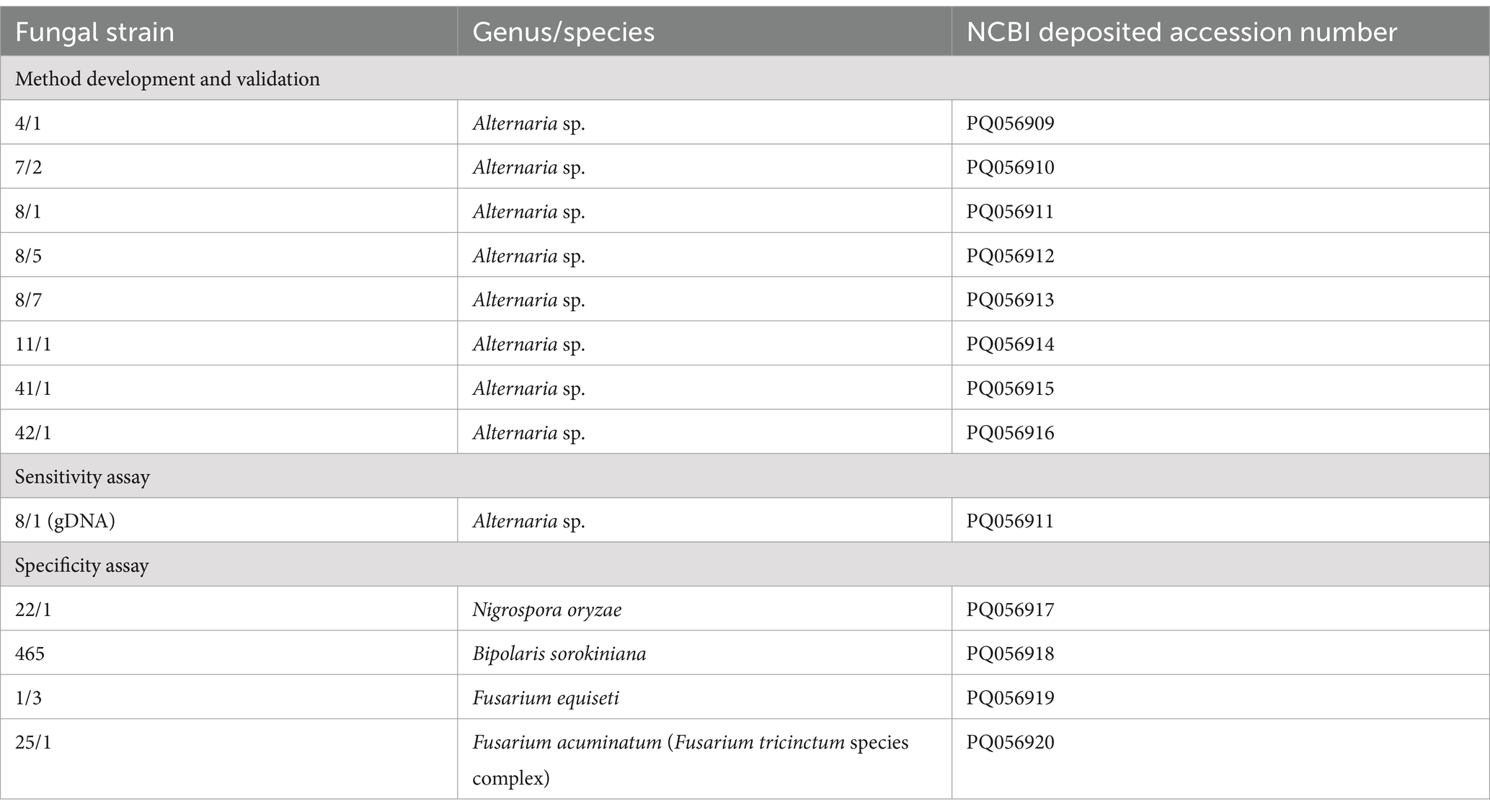Click accession number PQ056917
1490x812 pixels.
coord(1010,610)
